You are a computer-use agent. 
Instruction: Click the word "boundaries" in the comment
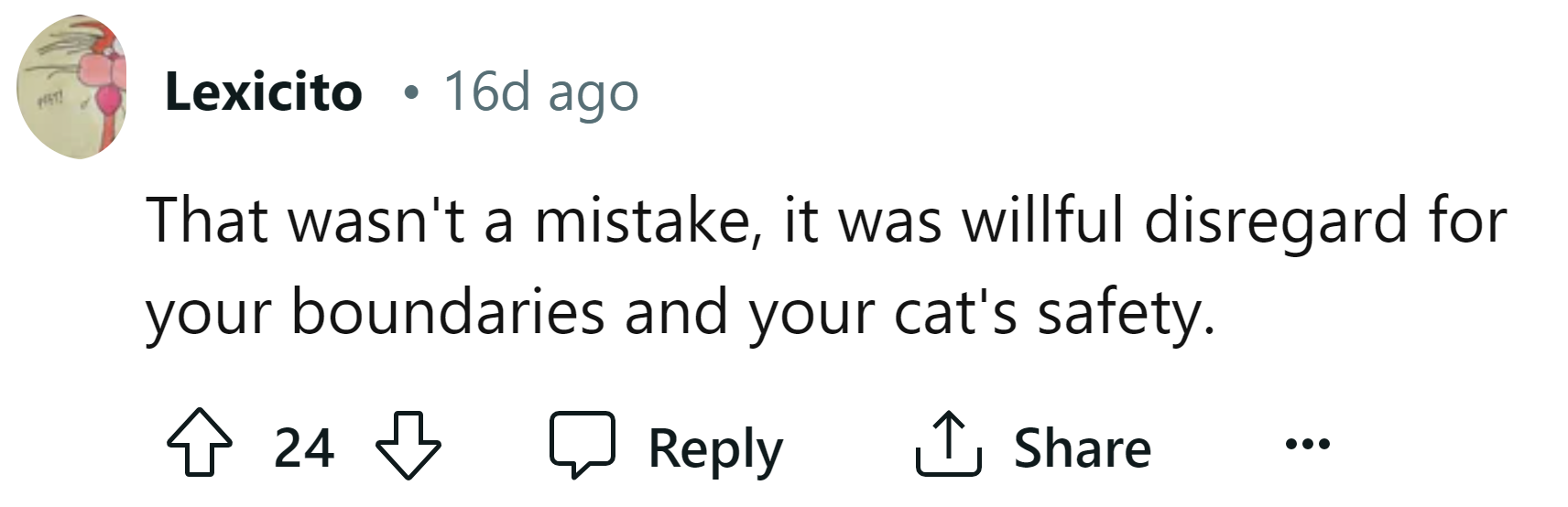coord(449,313)
